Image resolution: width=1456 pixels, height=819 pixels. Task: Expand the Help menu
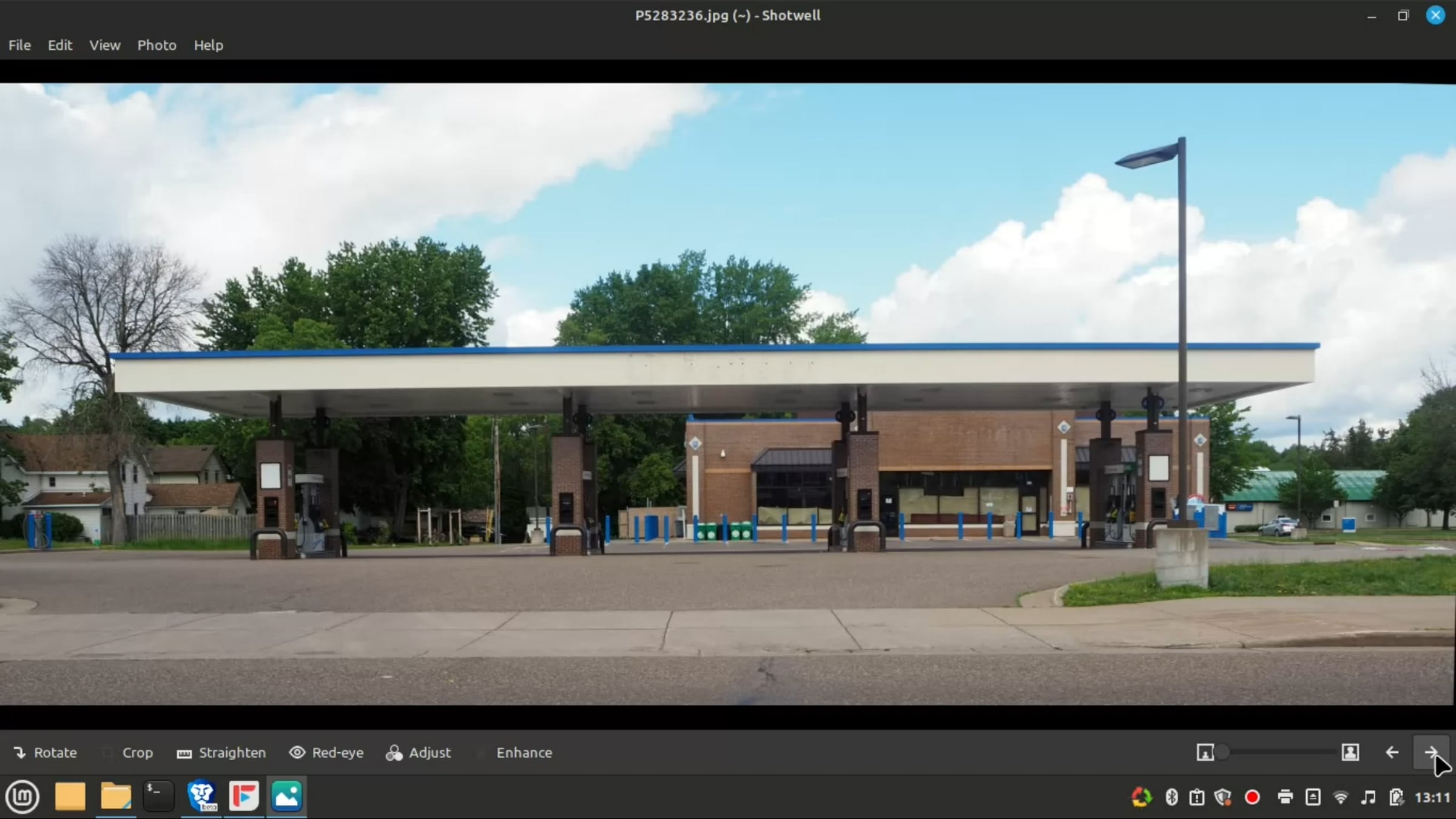208,45
